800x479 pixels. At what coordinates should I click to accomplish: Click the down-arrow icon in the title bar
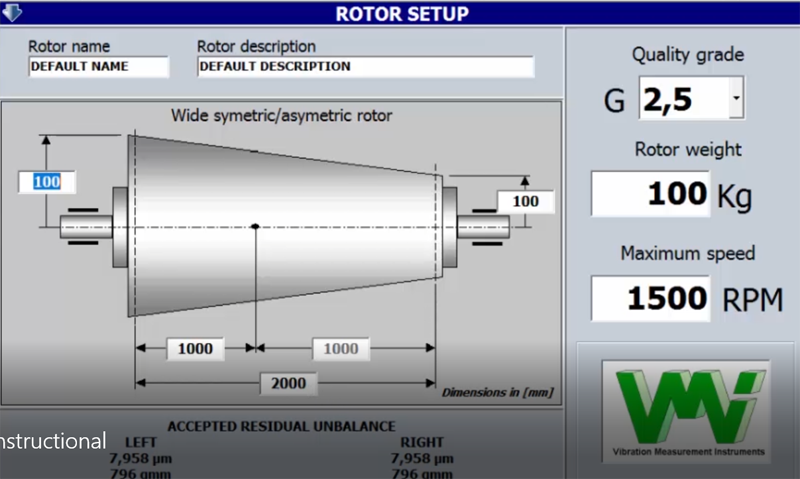click(x=11, y=12)
